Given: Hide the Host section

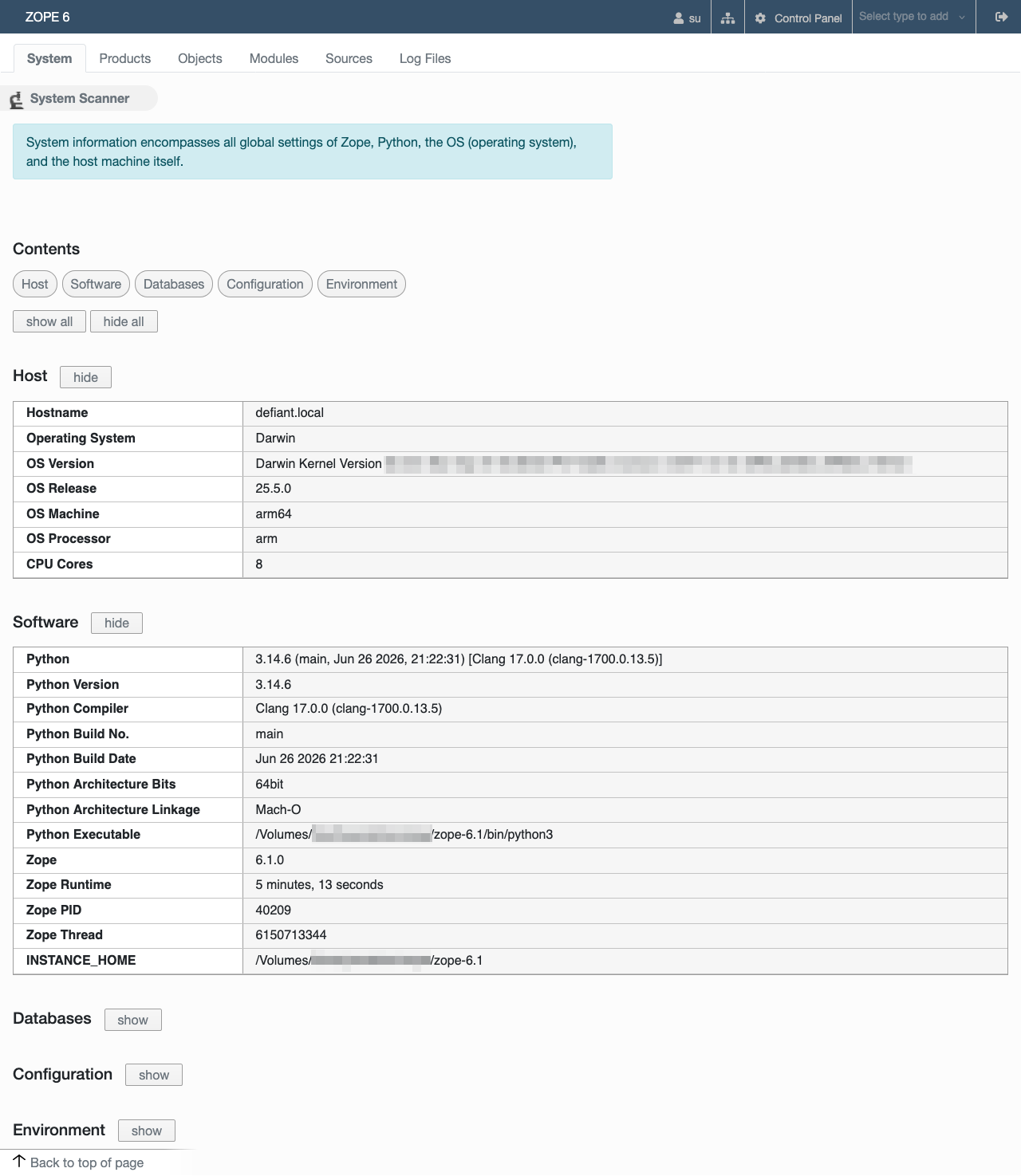Looking at the screenshot, I should (85, 377).
